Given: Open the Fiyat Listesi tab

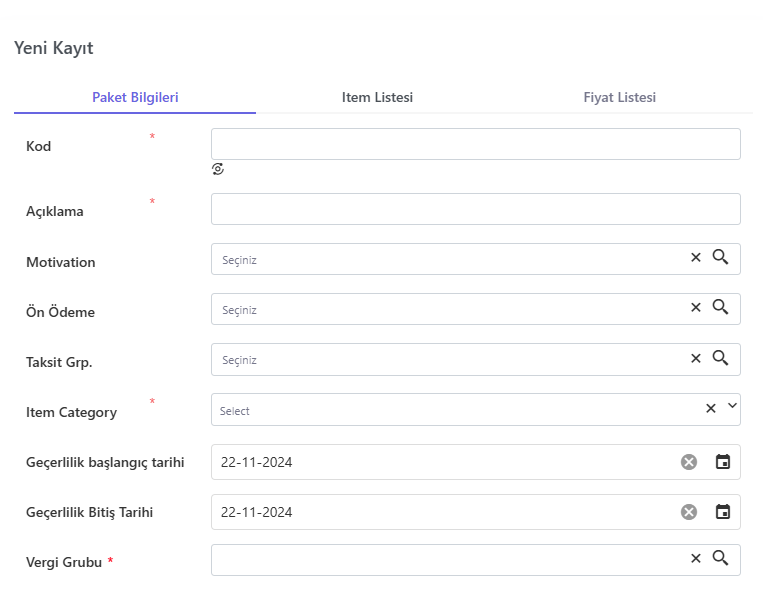Looking at the screenshot, I should point(619,97).
